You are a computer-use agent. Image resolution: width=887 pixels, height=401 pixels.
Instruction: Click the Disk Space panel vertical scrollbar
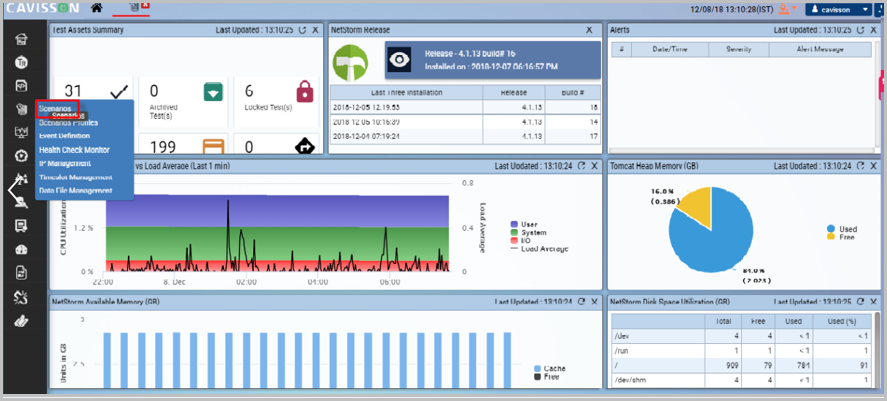(x=879, y=348)
